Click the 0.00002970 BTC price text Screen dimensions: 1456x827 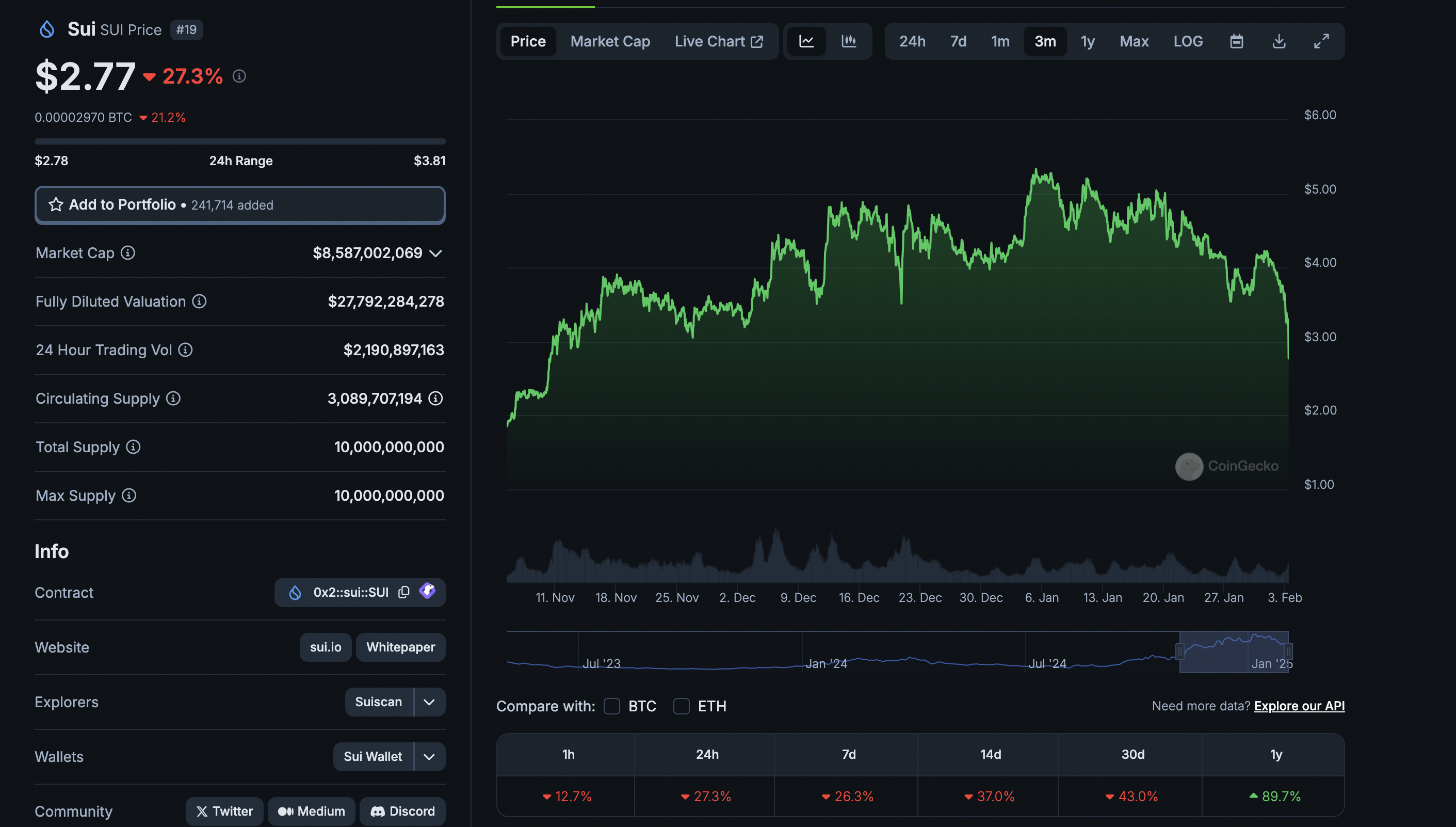tap(84, 118)
